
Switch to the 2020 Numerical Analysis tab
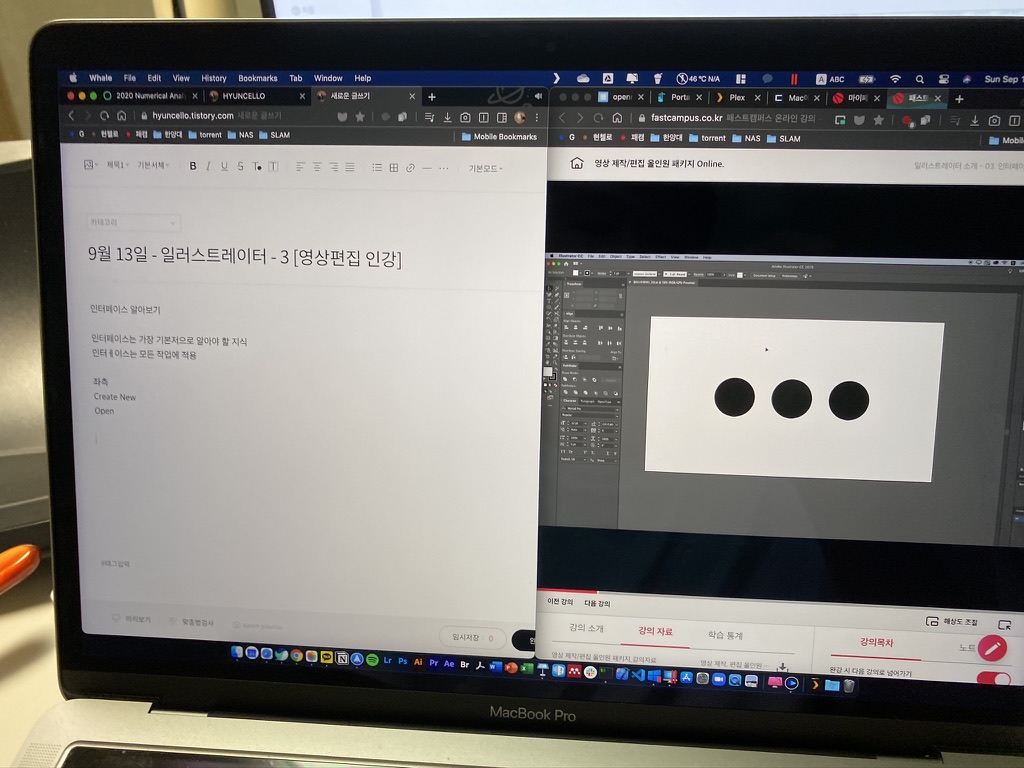coord(150,96)
